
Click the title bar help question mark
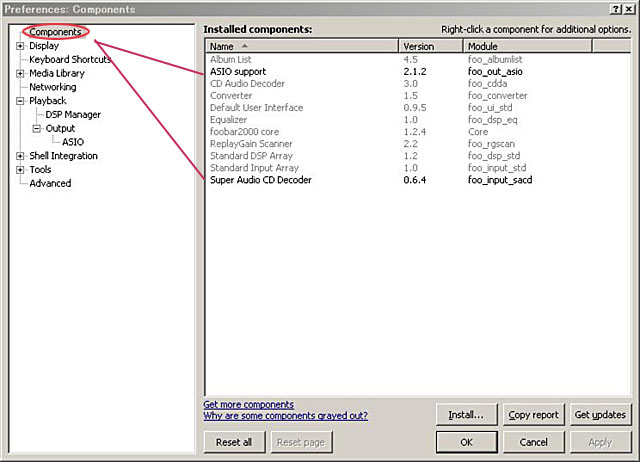point(616,9)
